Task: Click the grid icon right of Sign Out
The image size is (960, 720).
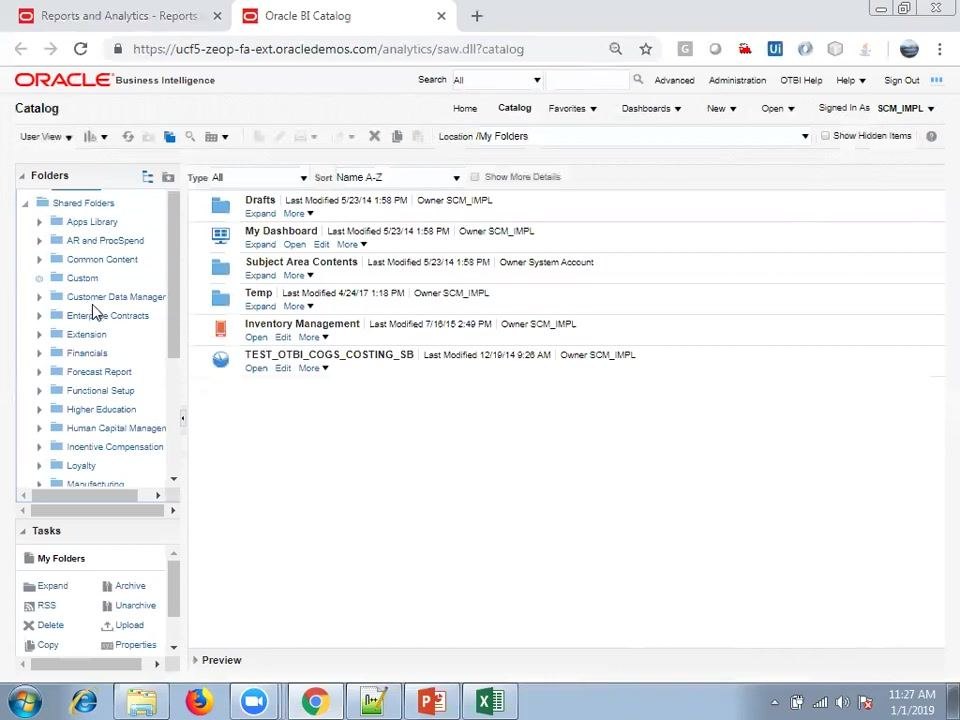Action: [x=936, y=80]
